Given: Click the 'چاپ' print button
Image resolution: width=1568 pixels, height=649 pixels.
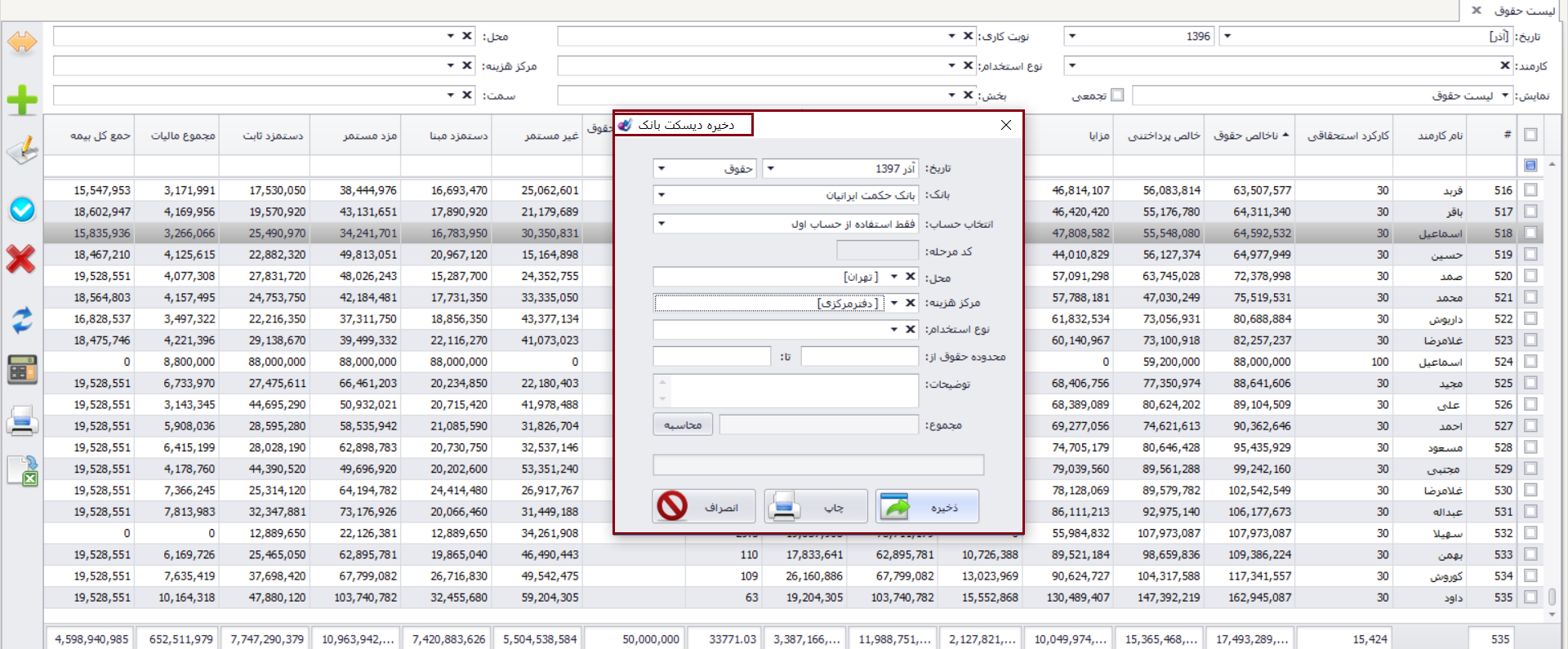Looking at the screenshot, I should [x=816, y=507].
